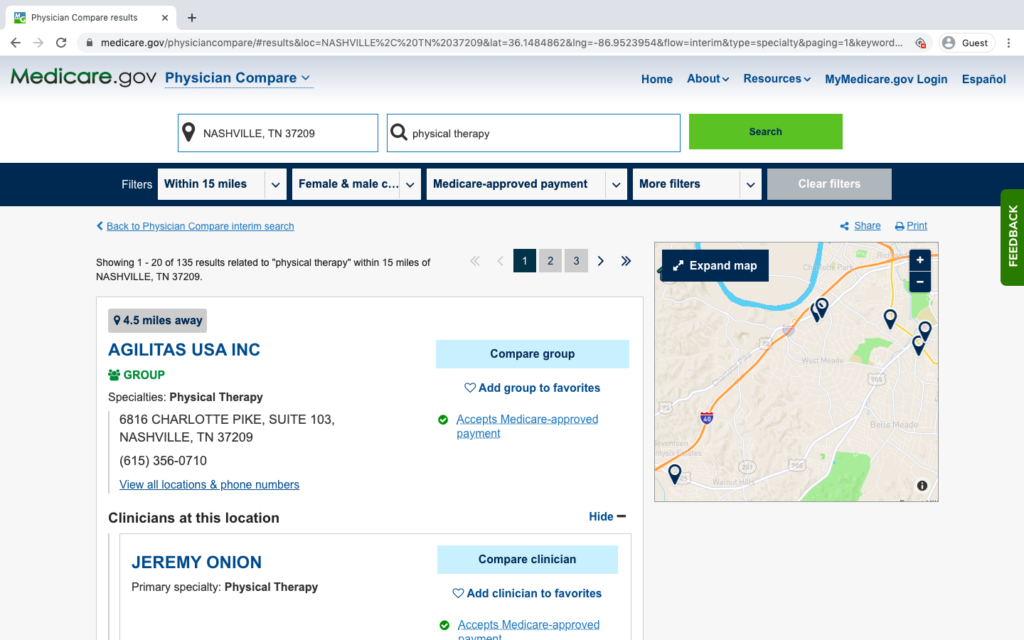Open the Resources menu
This screenshot has height=640, width=1024.
pyautogui.click(x=776, y=78)
